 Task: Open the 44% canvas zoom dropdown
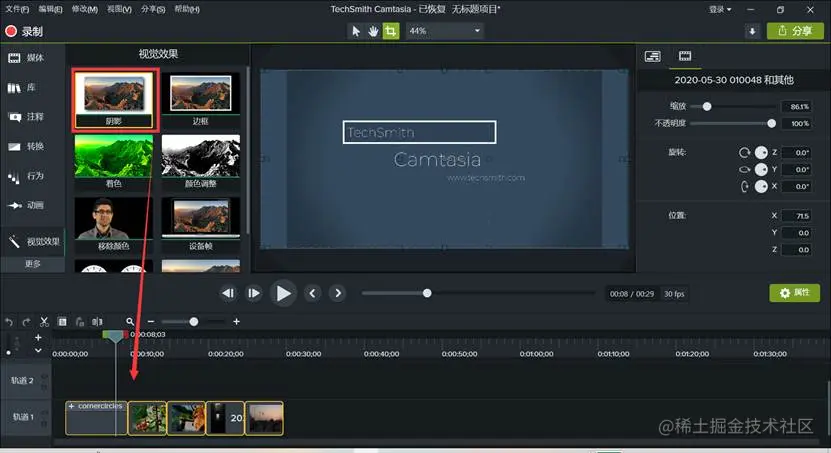(x=445, y=31)
